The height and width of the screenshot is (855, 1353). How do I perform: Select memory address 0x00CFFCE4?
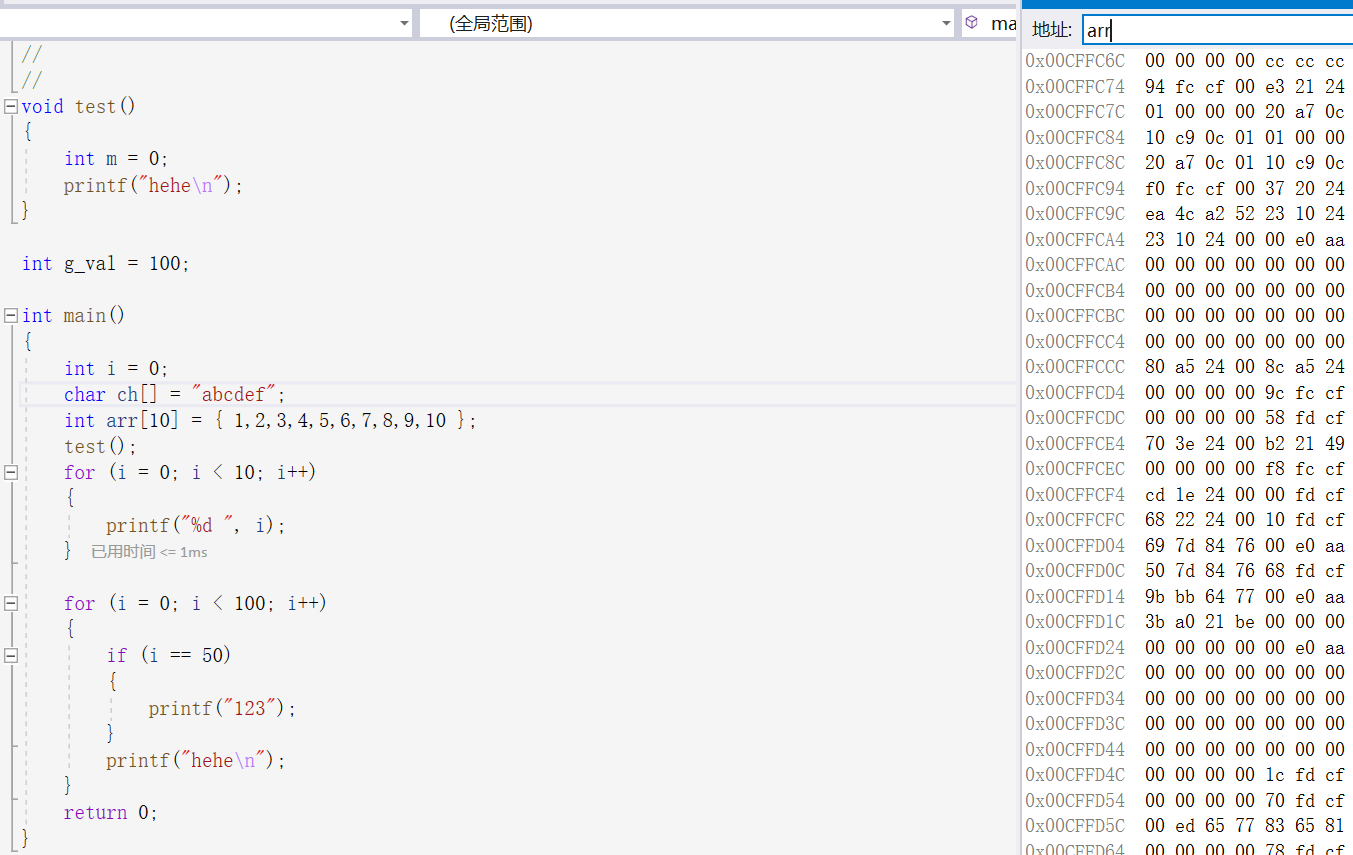(1075, 443)
